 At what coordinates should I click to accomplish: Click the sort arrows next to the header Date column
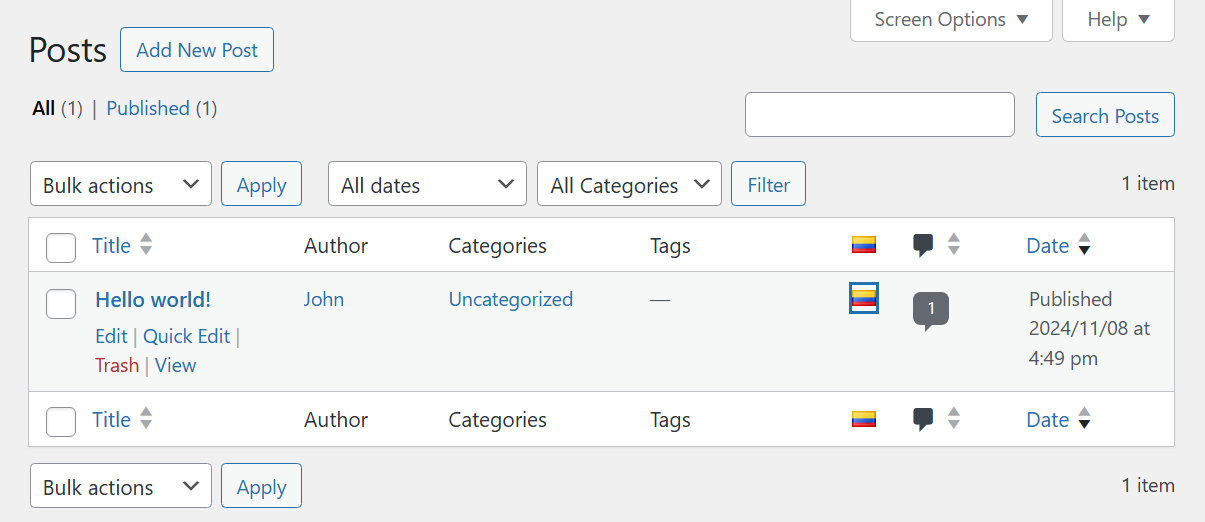pyautogui.click(x=1084, y=245)
